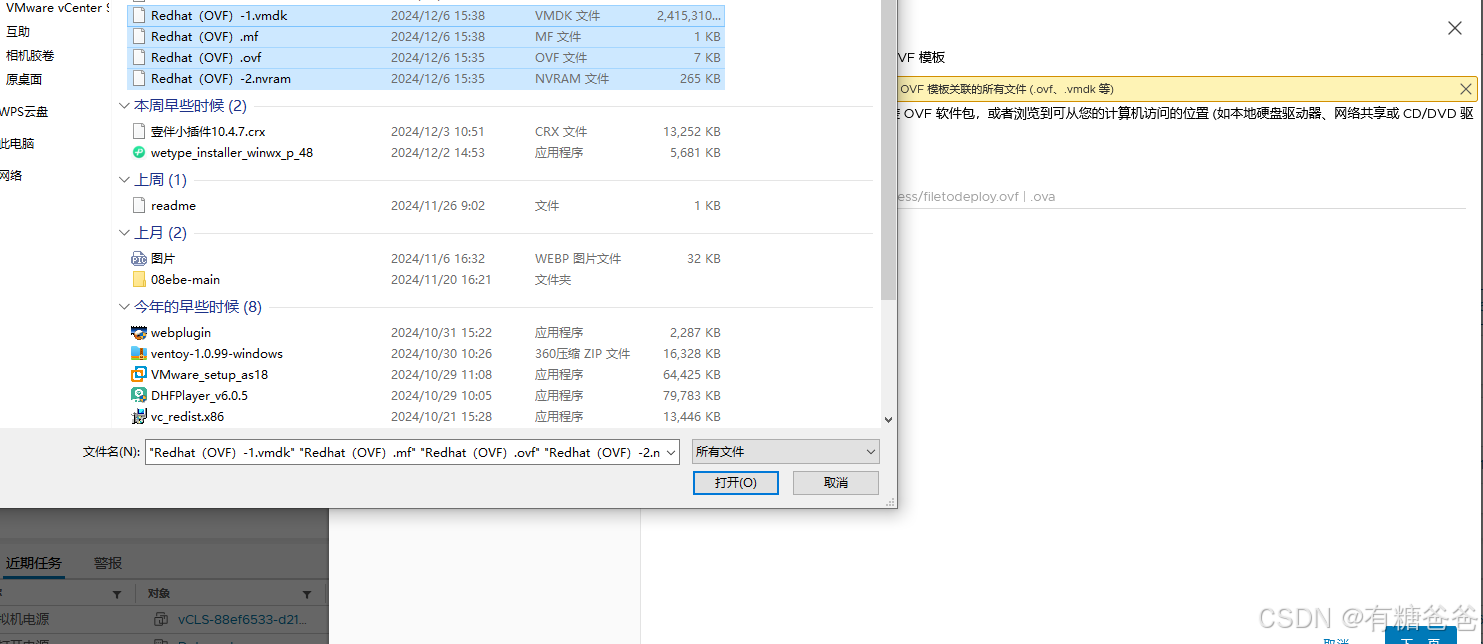Collapse the 本周早些时候 (2) group
1483x644 pixels.
pos(124,106)
